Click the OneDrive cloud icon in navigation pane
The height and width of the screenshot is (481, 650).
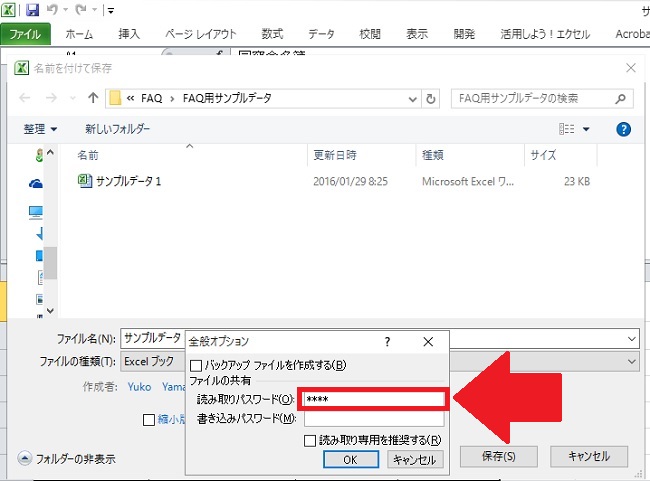coord(36,183)
